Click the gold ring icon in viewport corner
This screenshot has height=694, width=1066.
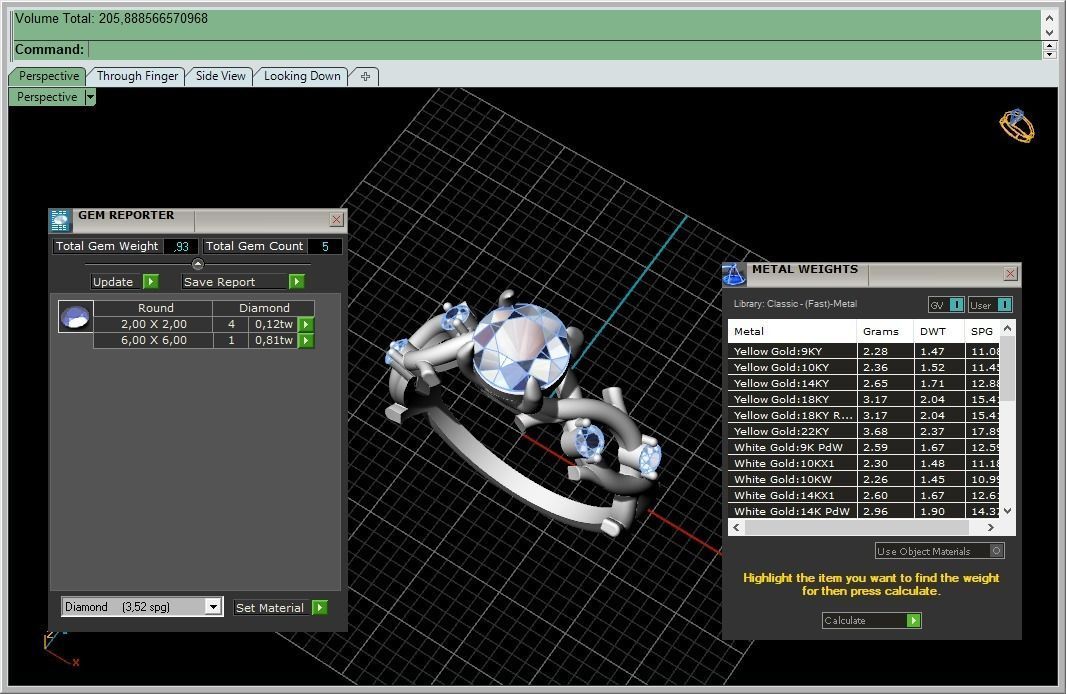coord(1016,126)
